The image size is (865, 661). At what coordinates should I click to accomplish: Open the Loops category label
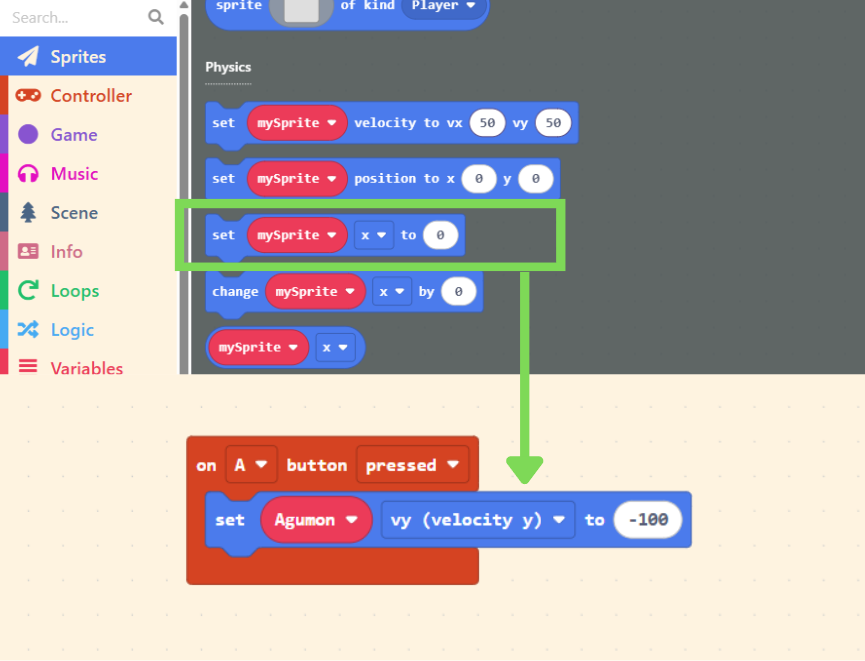(x=75, y=291)
